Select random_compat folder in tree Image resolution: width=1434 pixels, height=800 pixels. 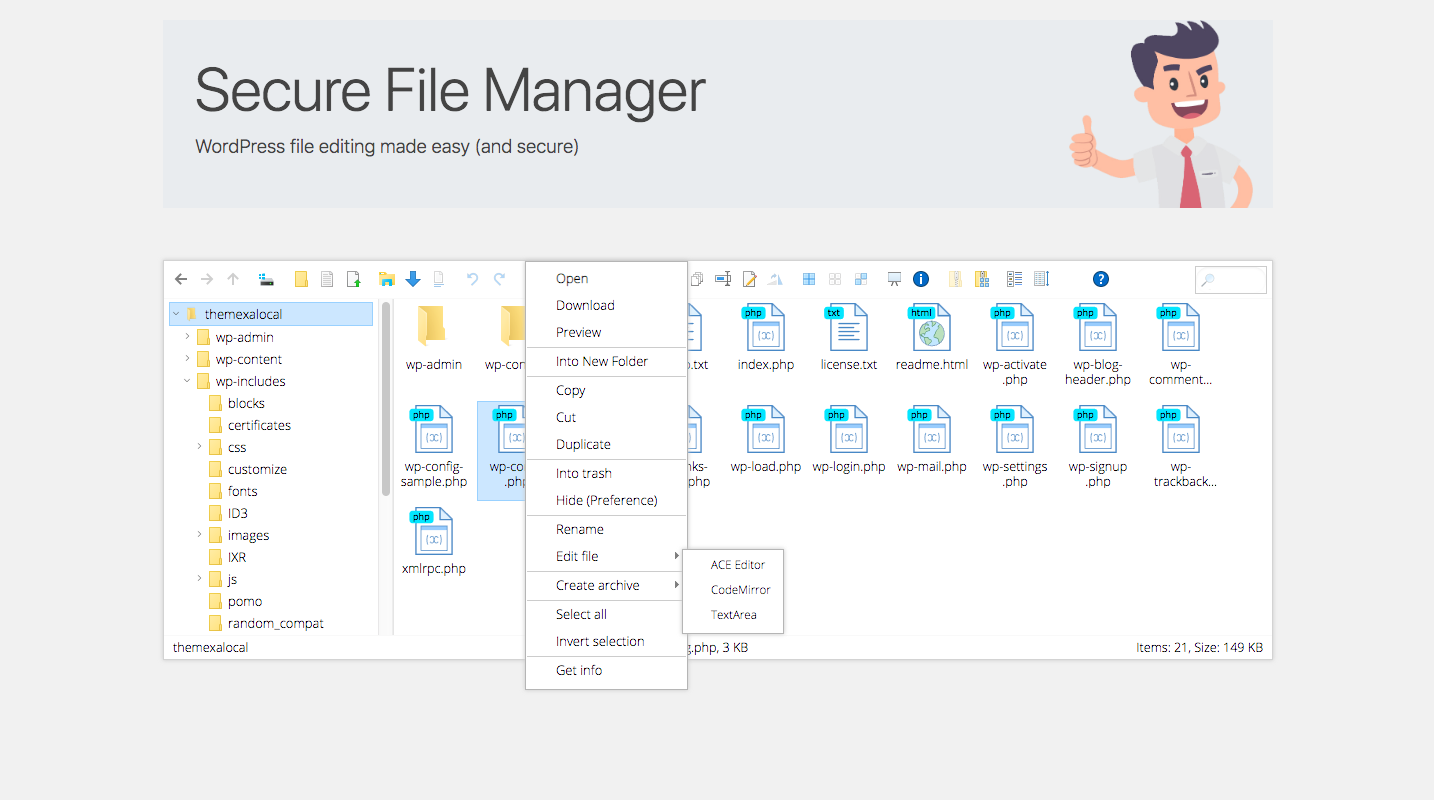coord(275,623)
